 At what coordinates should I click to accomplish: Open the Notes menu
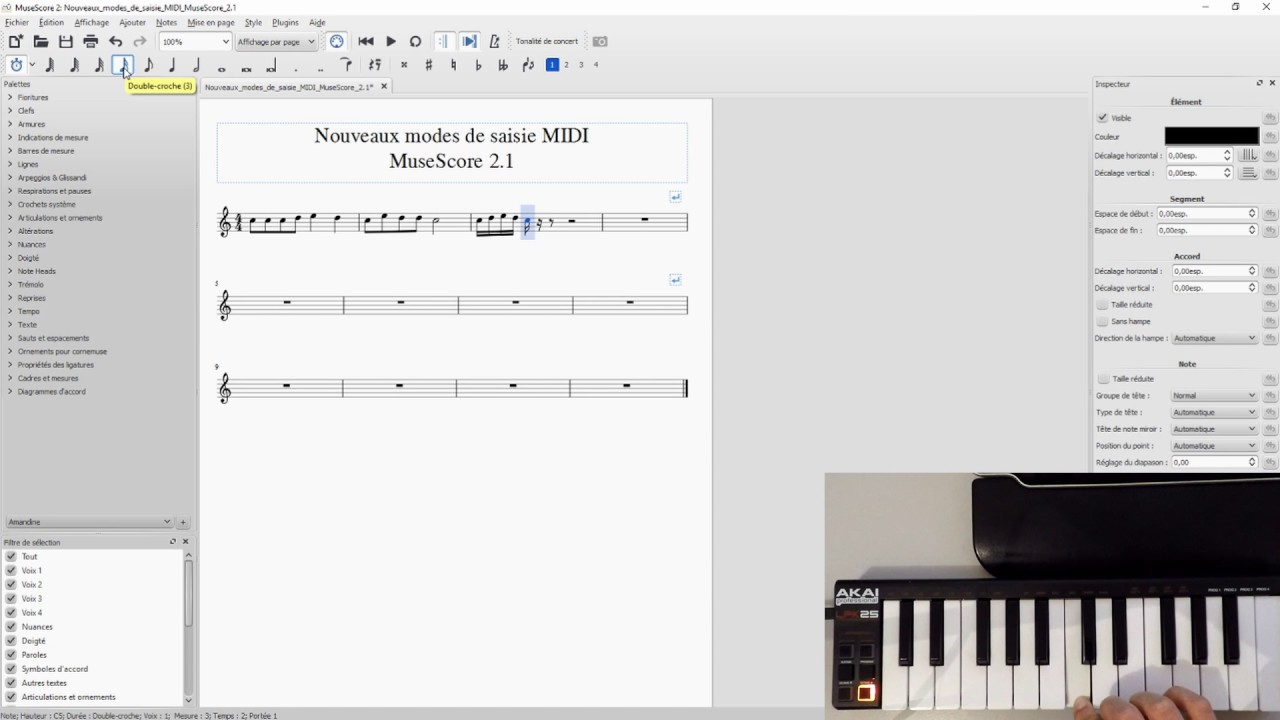pos(166,22)
